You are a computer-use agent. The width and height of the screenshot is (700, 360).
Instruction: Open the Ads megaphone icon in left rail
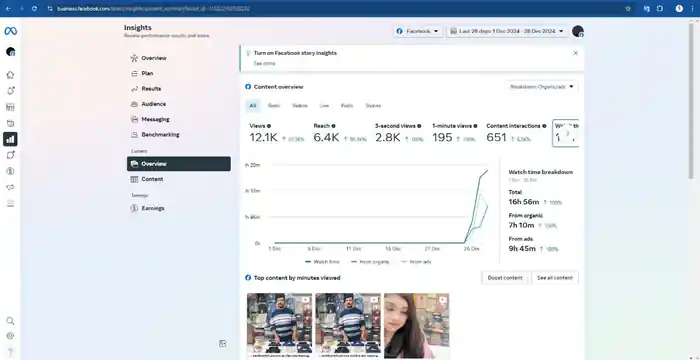coord(10,187)
